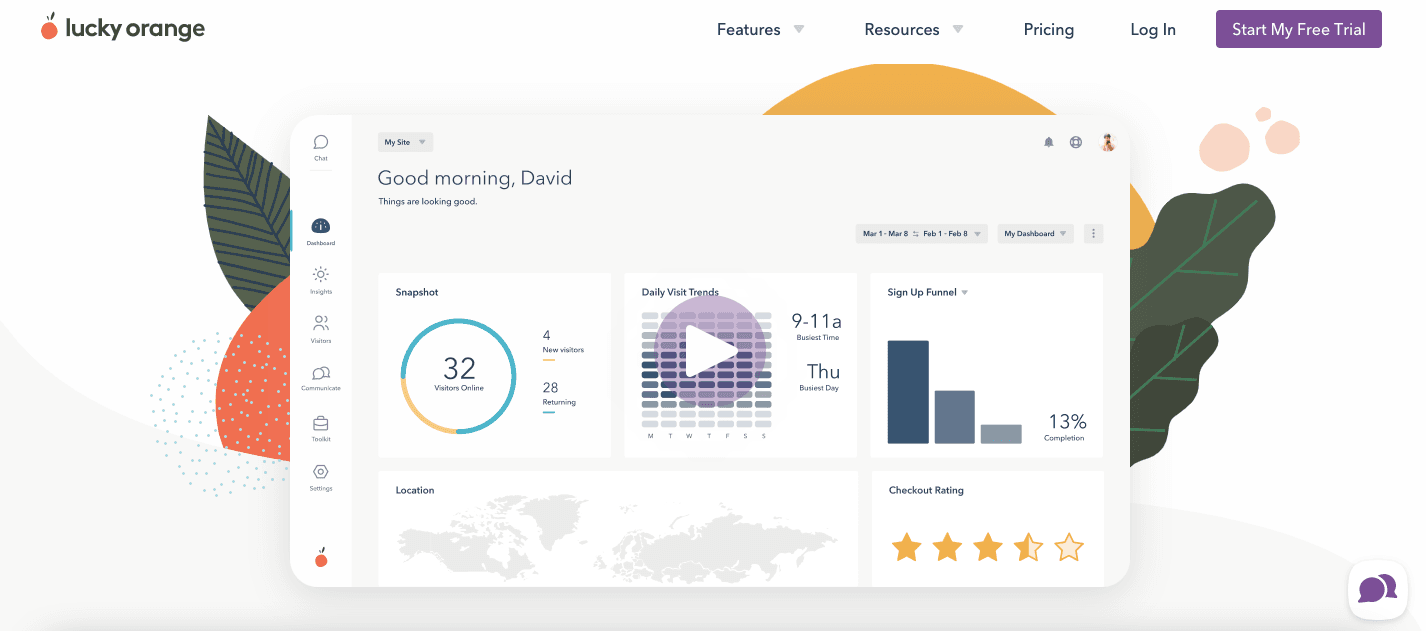Click the half-filled fourth rating star

pos(1028,547)
